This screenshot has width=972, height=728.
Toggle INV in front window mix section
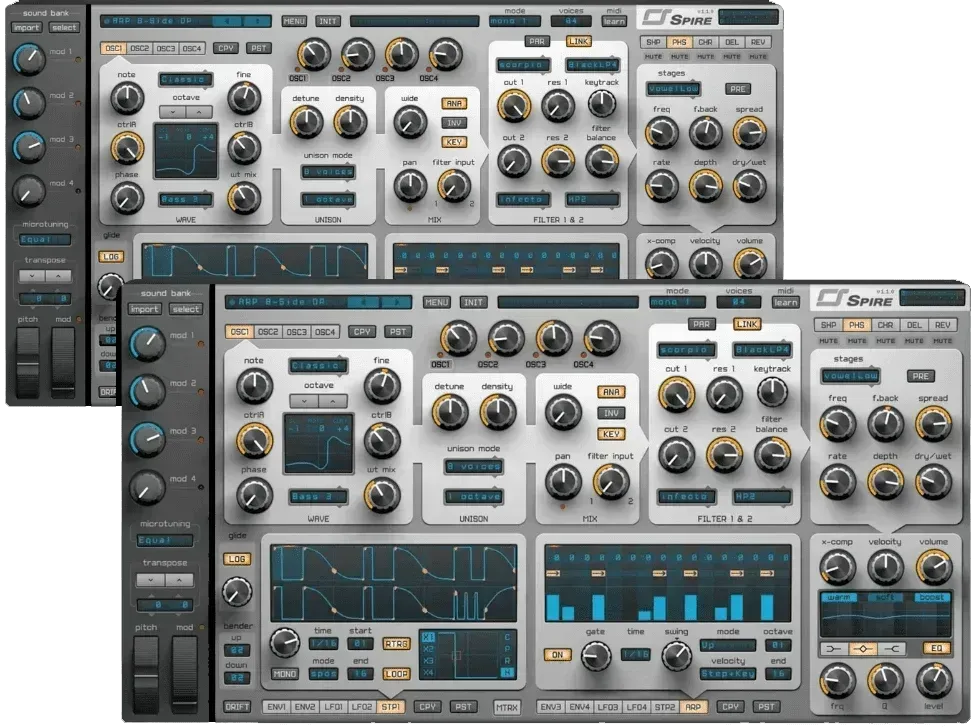click(x=611, y=414)
